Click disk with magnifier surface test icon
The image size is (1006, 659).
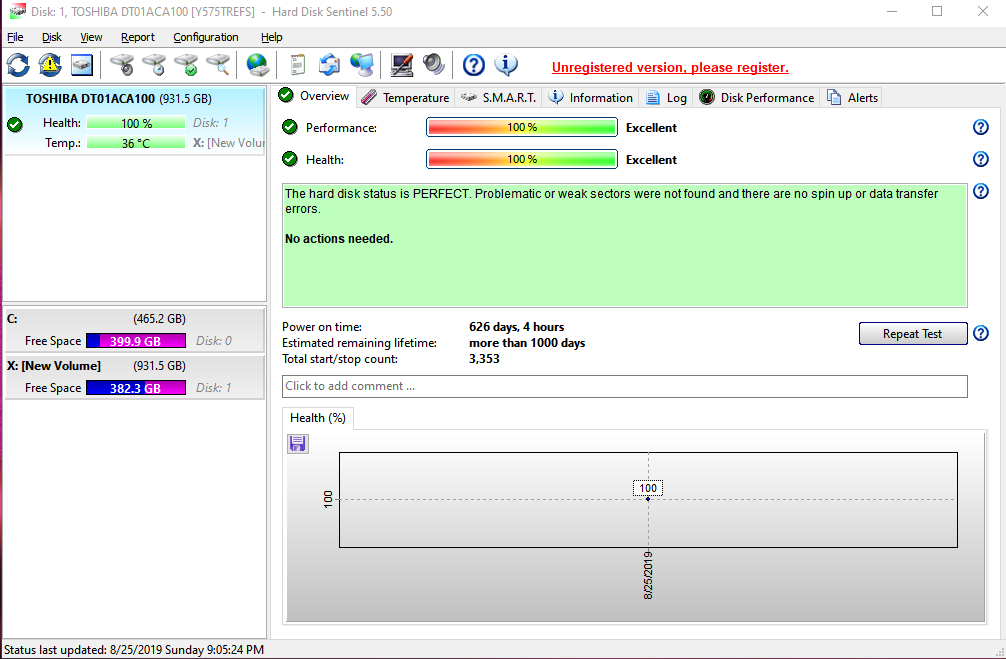(x=218, y=65)
